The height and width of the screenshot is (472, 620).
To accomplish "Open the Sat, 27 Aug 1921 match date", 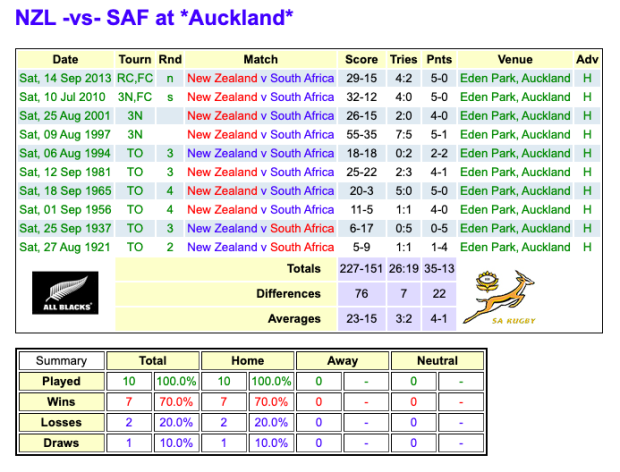I will point(64,247).
